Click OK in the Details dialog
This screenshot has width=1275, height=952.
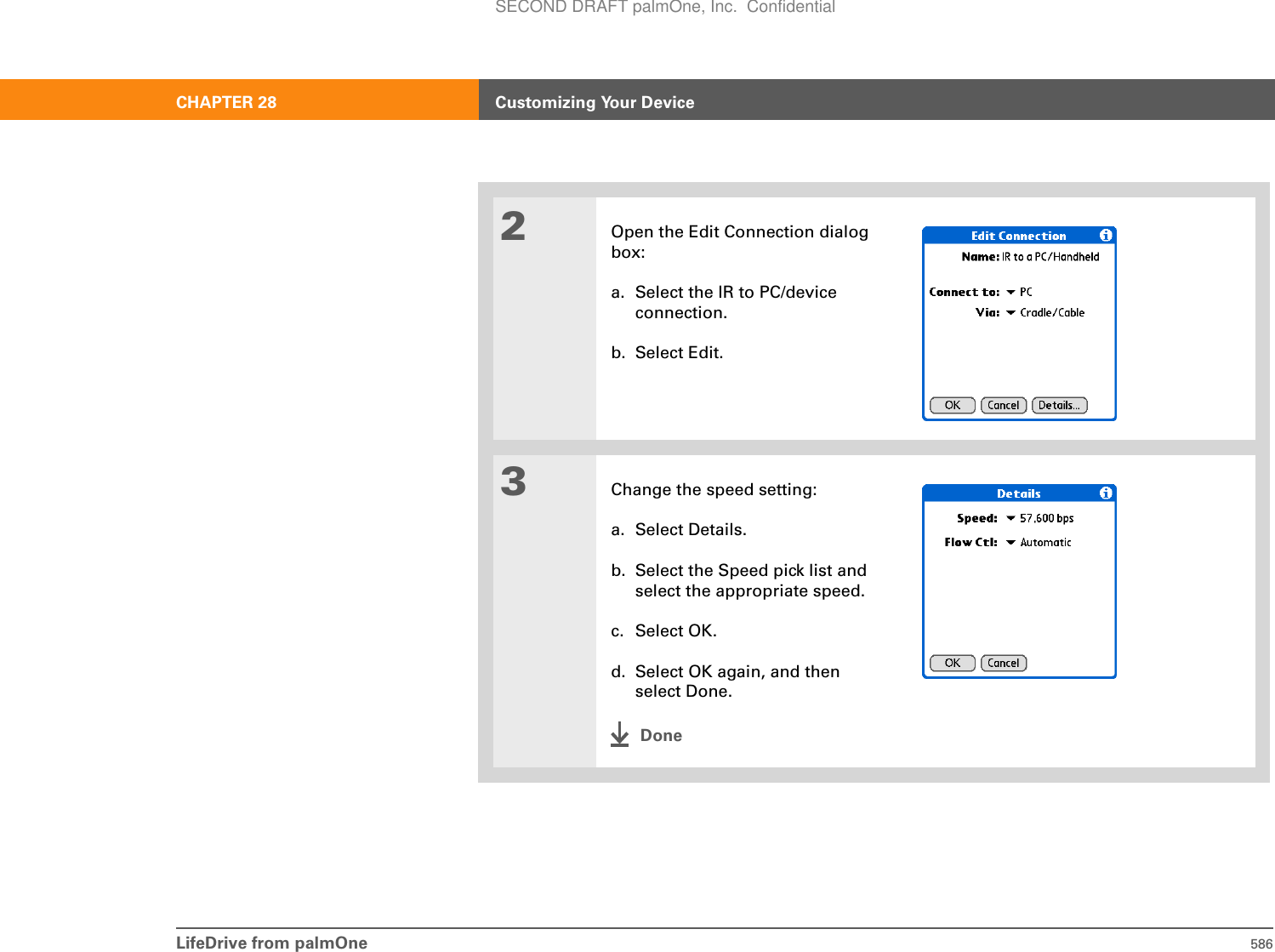tap(953, 664)
